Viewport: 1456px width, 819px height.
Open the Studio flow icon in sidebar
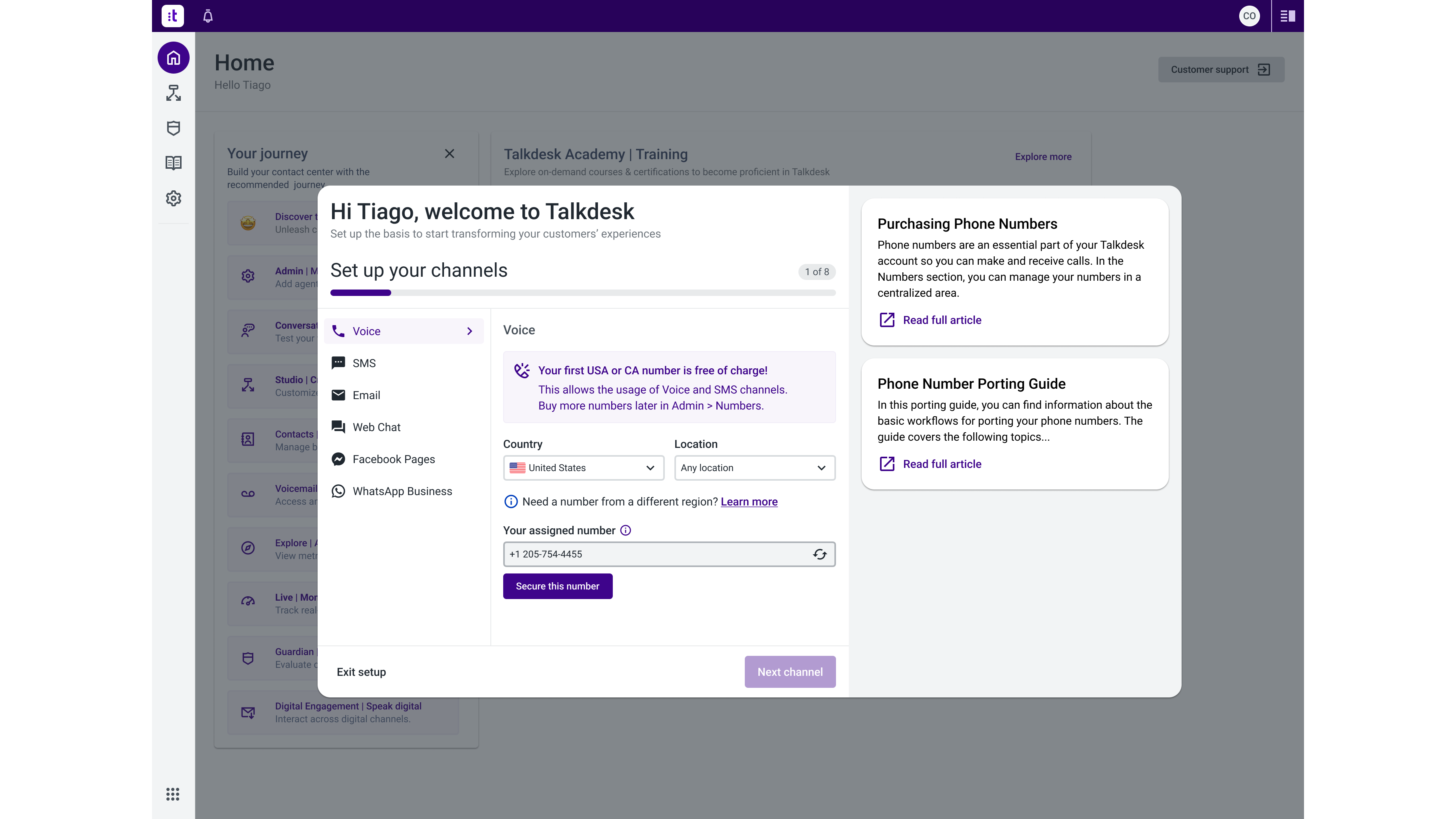174,93
